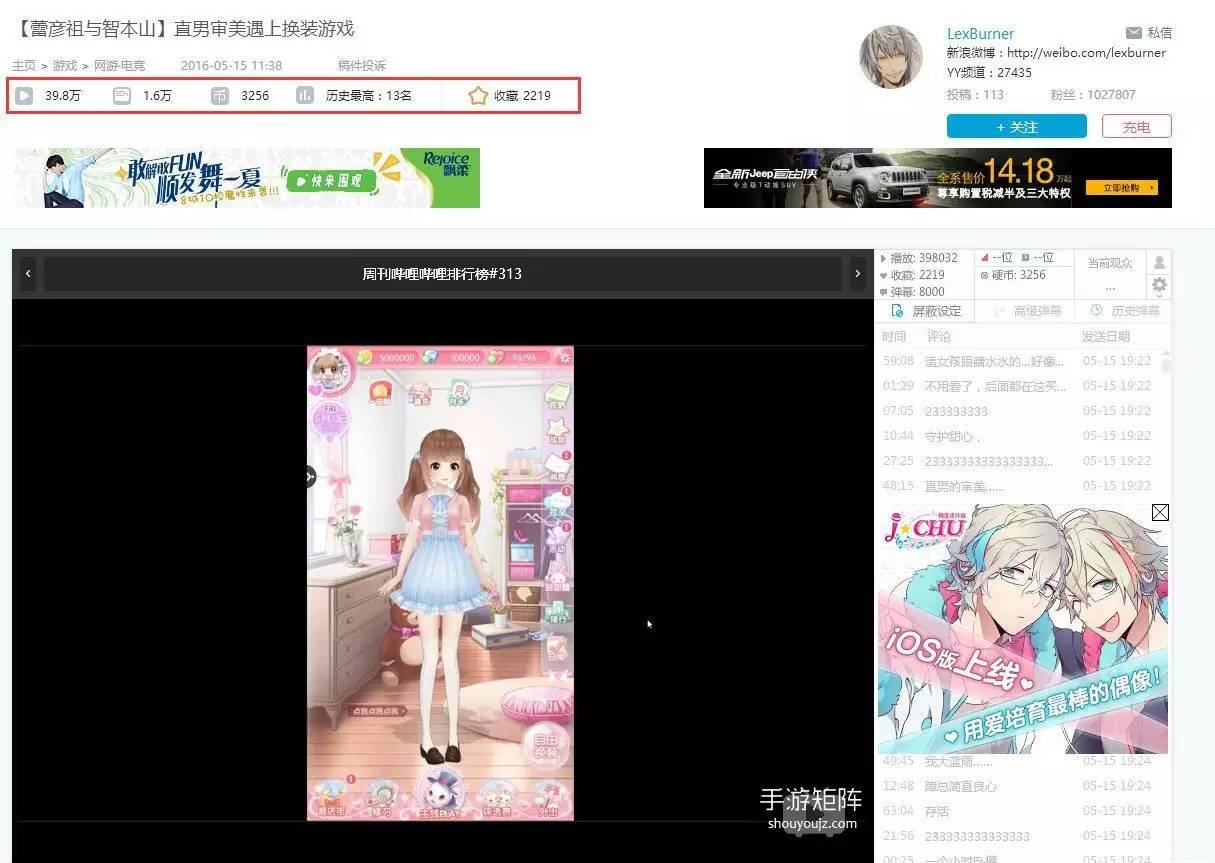
Task: Click the game settings gear in video
Action: point(564,357)
